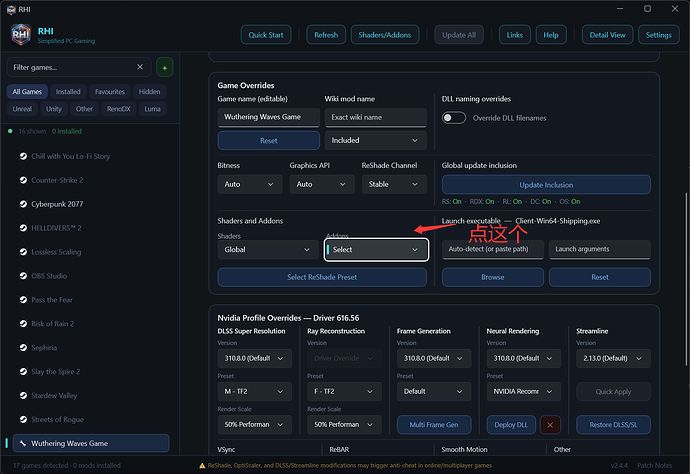Click the Browse executable button
This screenshot has height=474, width=690.
tap(493, 277)
